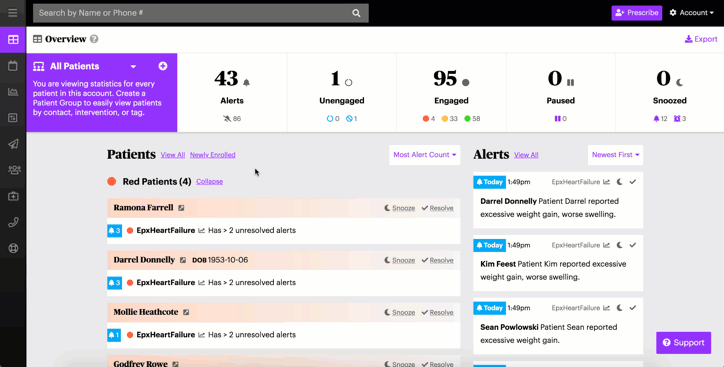
Task: Select the Paused stat tile
Action: pyautogui.click(x=561, y=92)
